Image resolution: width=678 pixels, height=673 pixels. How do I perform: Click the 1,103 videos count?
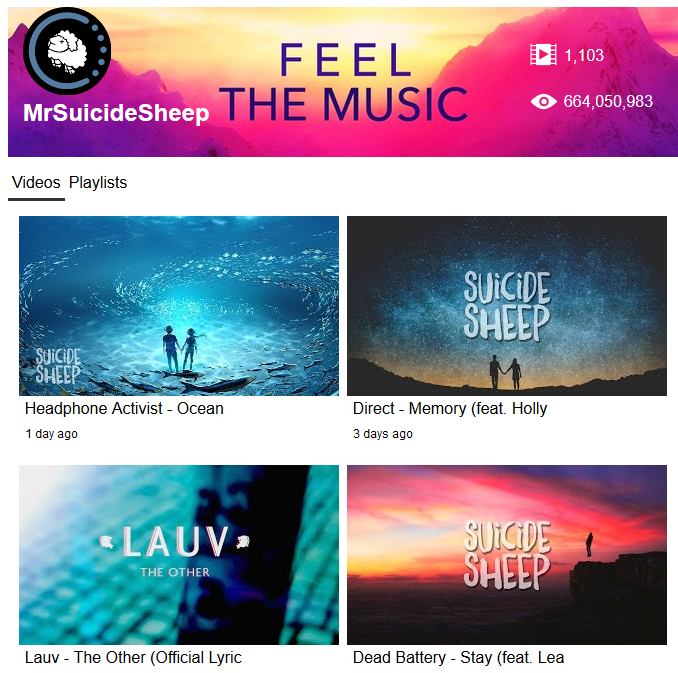click(x=584, y=55)
